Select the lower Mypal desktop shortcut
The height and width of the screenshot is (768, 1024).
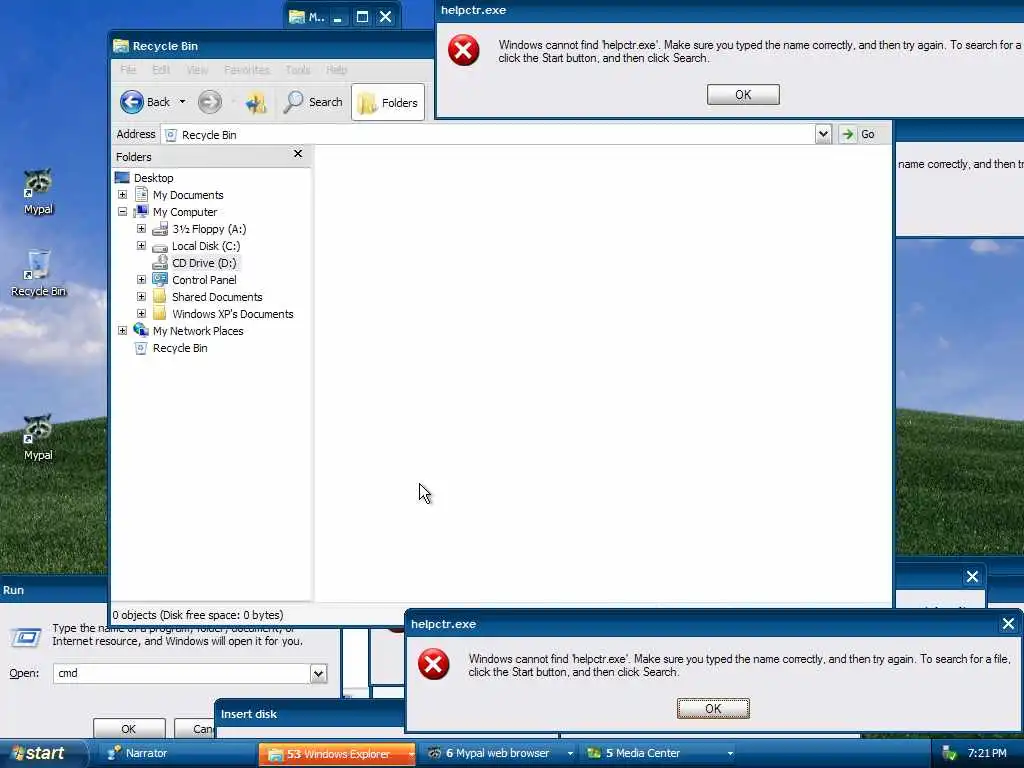coord(38,438)
